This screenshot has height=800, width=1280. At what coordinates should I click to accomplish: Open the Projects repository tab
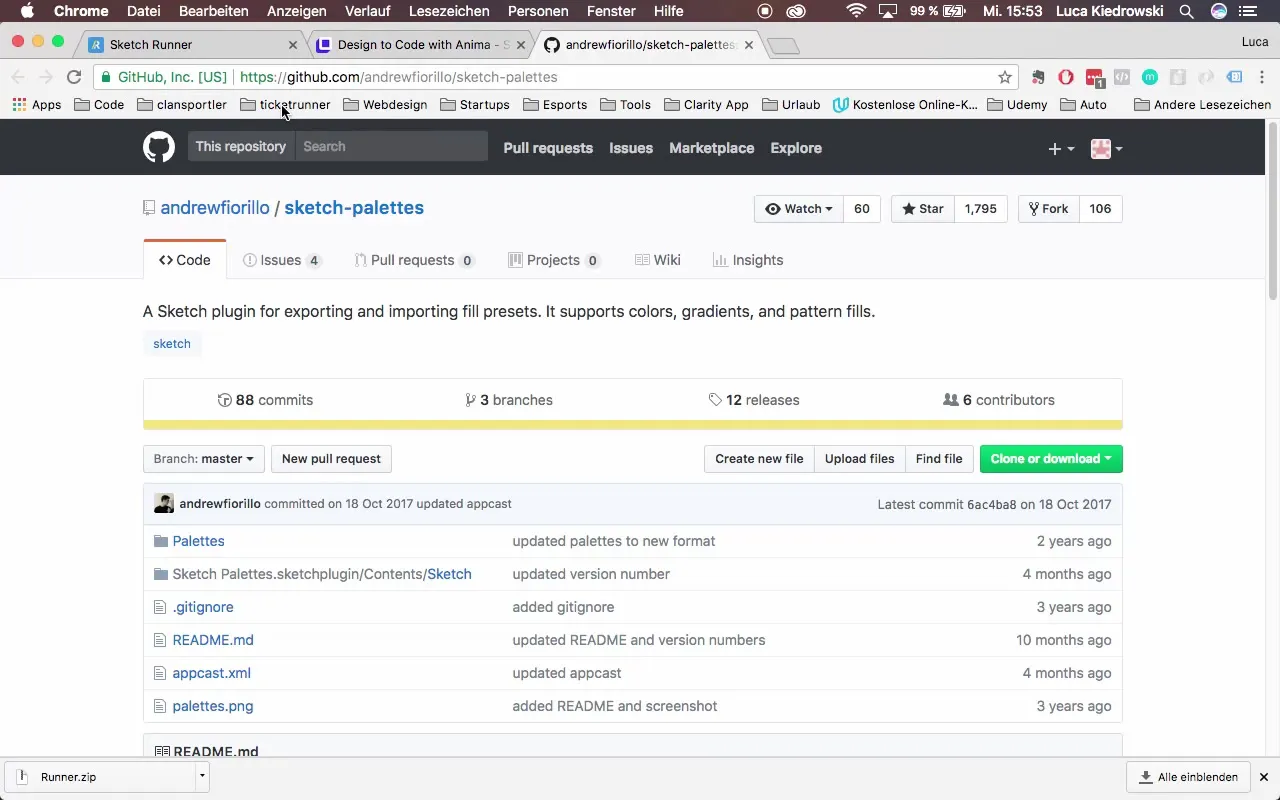pos(554,260)
